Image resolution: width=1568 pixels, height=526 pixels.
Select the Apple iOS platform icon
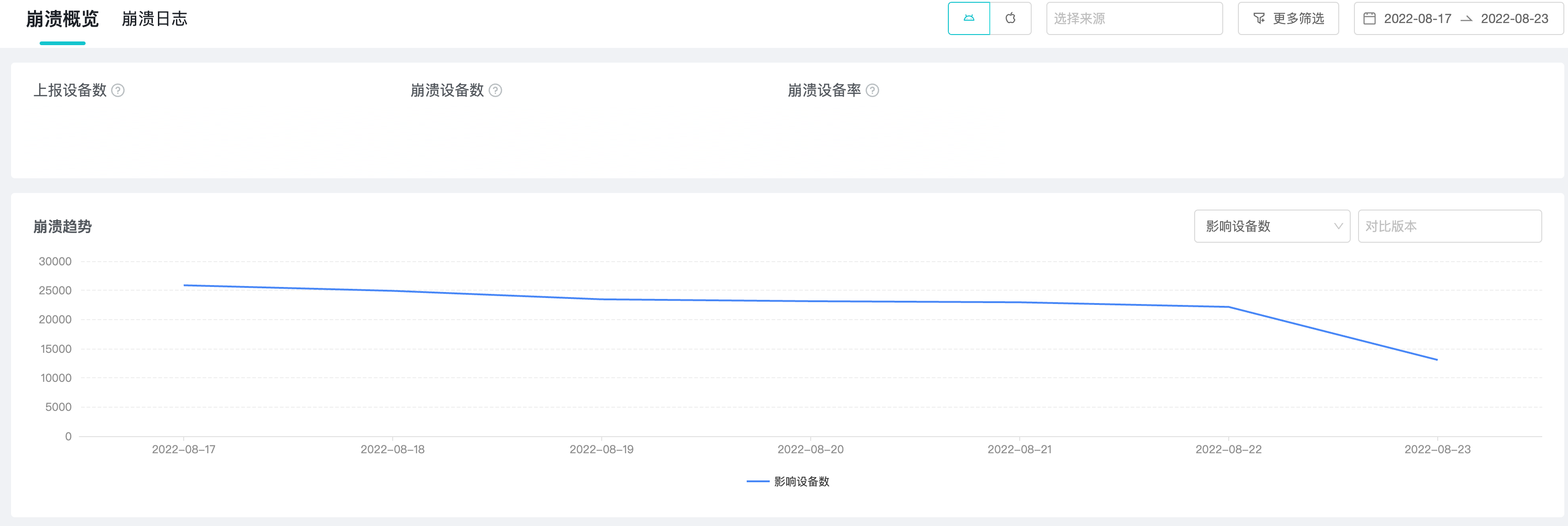point(1011,18)
